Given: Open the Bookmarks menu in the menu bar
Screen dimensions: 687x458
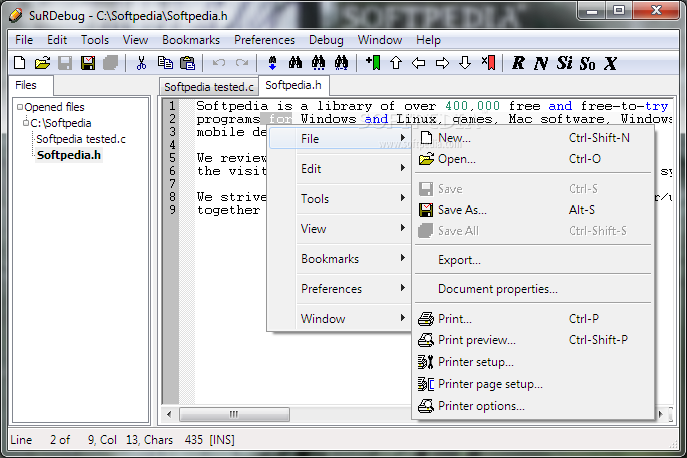Looking at the screenshot, I should 191,40.
